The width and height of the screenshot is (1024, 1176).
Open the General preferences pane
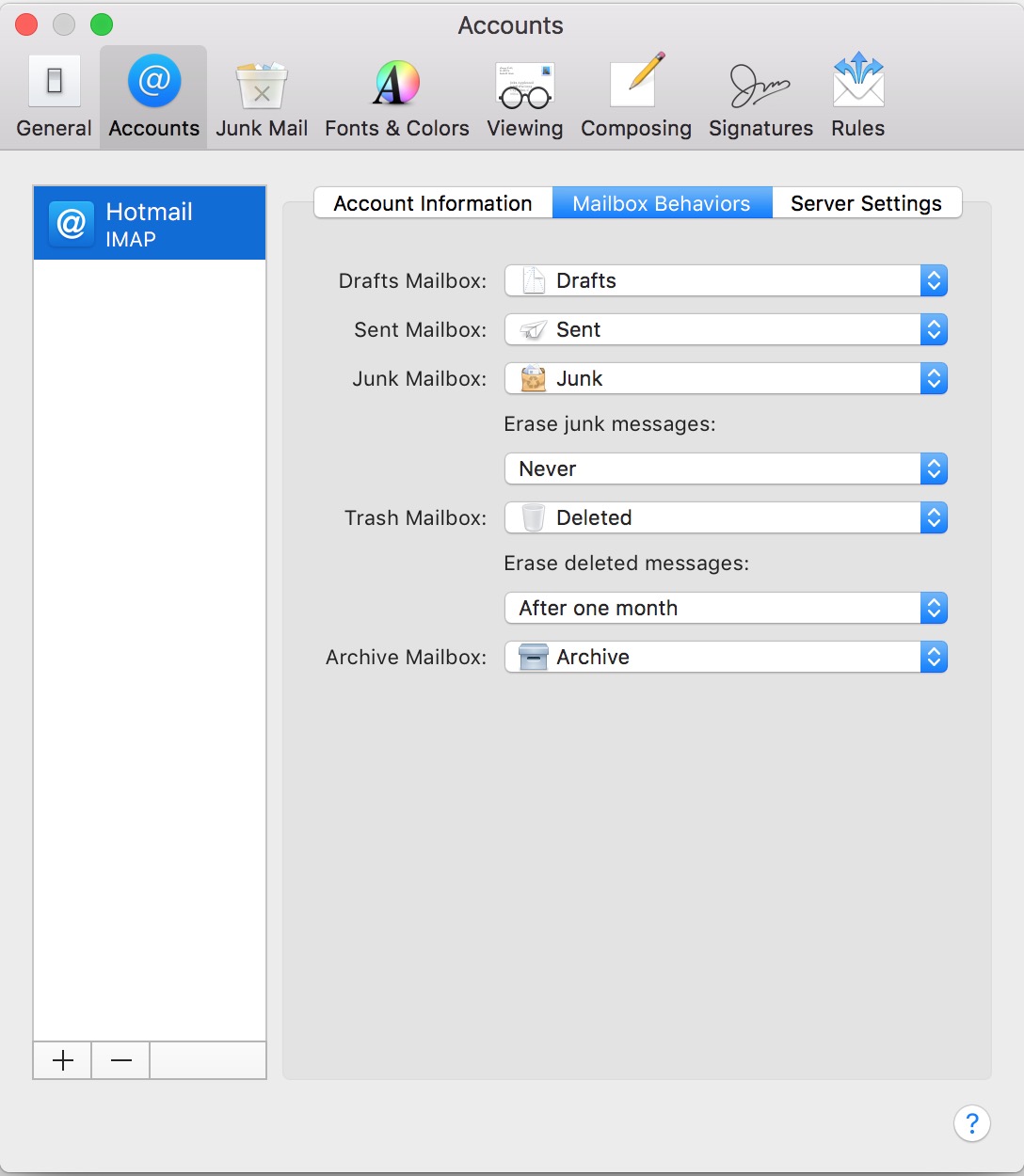pyautogui.click(x=54, y=97)
